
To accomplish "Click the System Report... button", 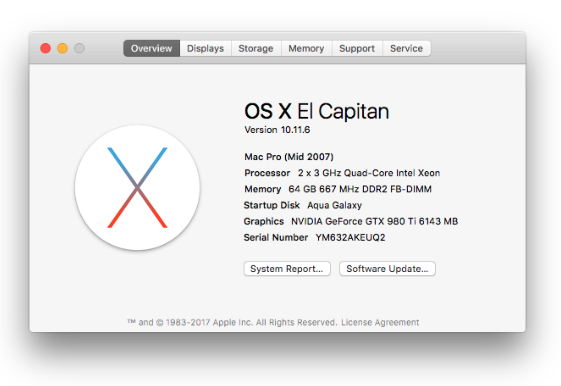I will click(287, 269).
